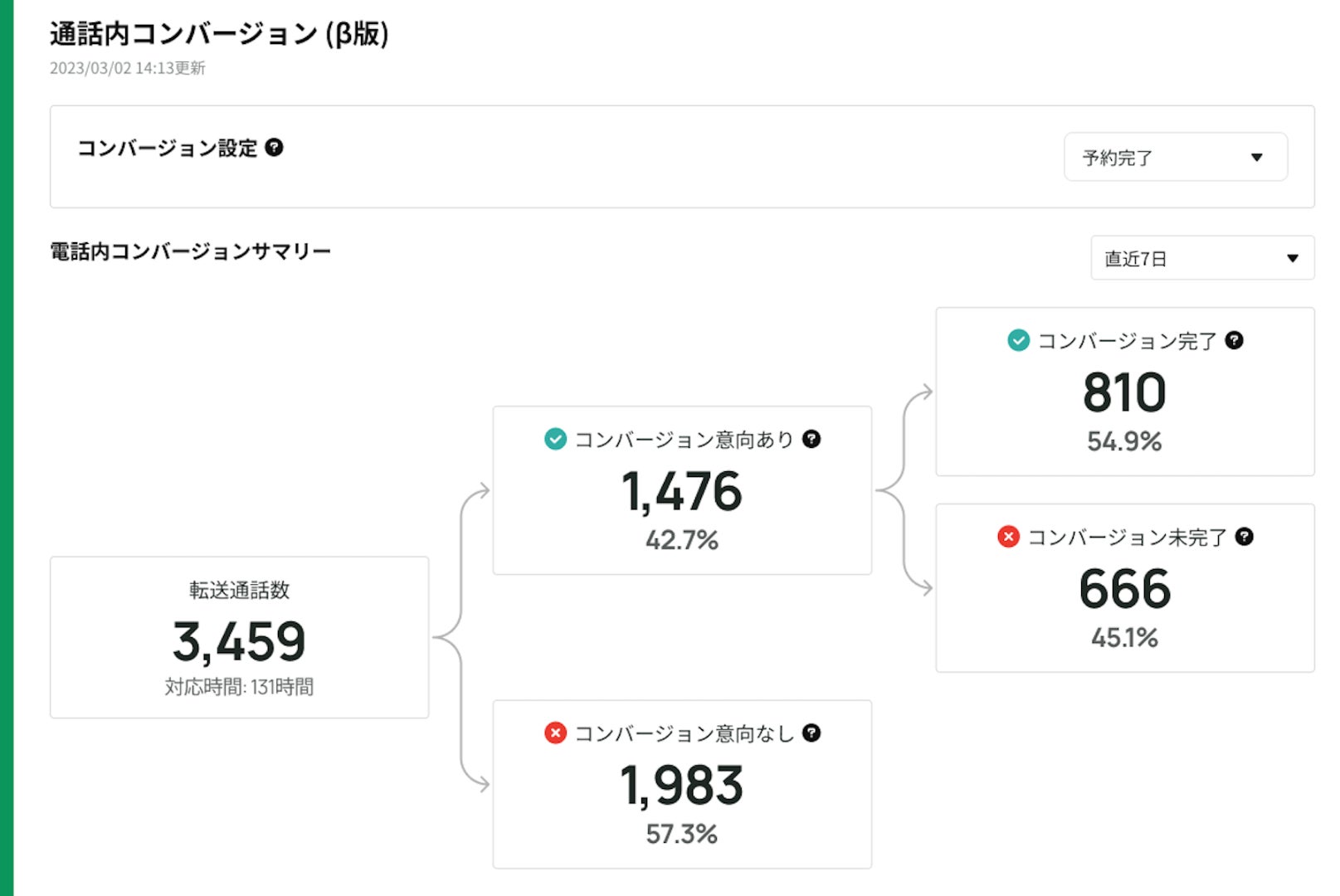The height and width of the screenshot is (896, 1340).
Task: Click the arrow of 予約完了 dropdown
Action: pyautogui.click(x=1256, y=157)
